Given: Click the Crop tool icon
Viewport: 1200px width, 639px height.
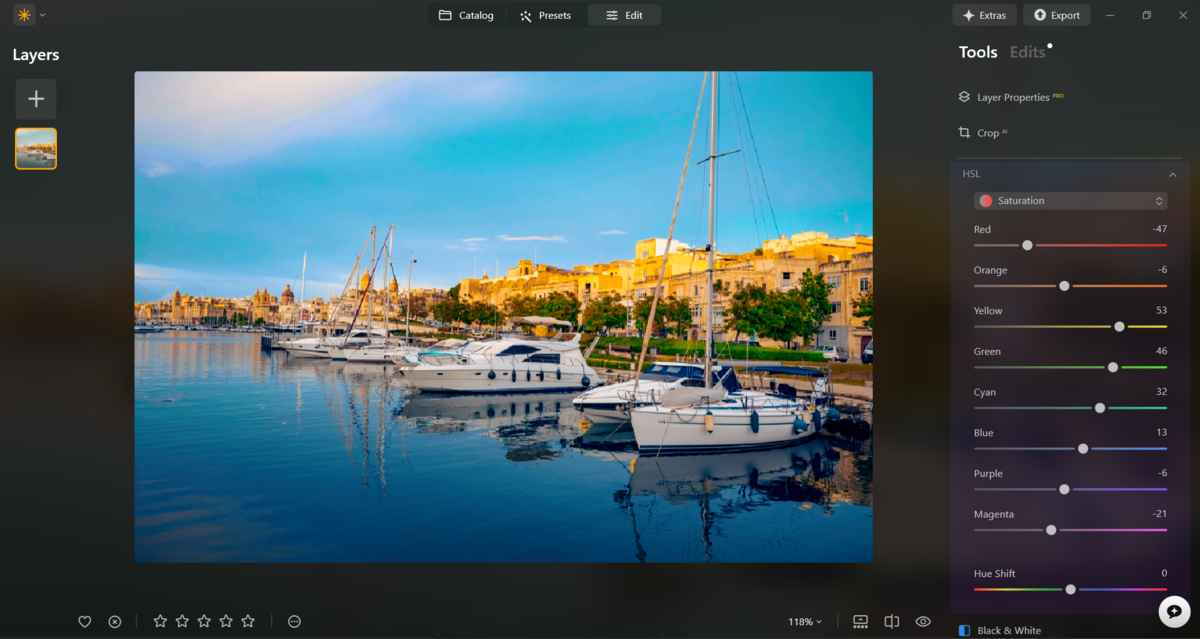Looking at the screenshot, I should tap(964, 133).
